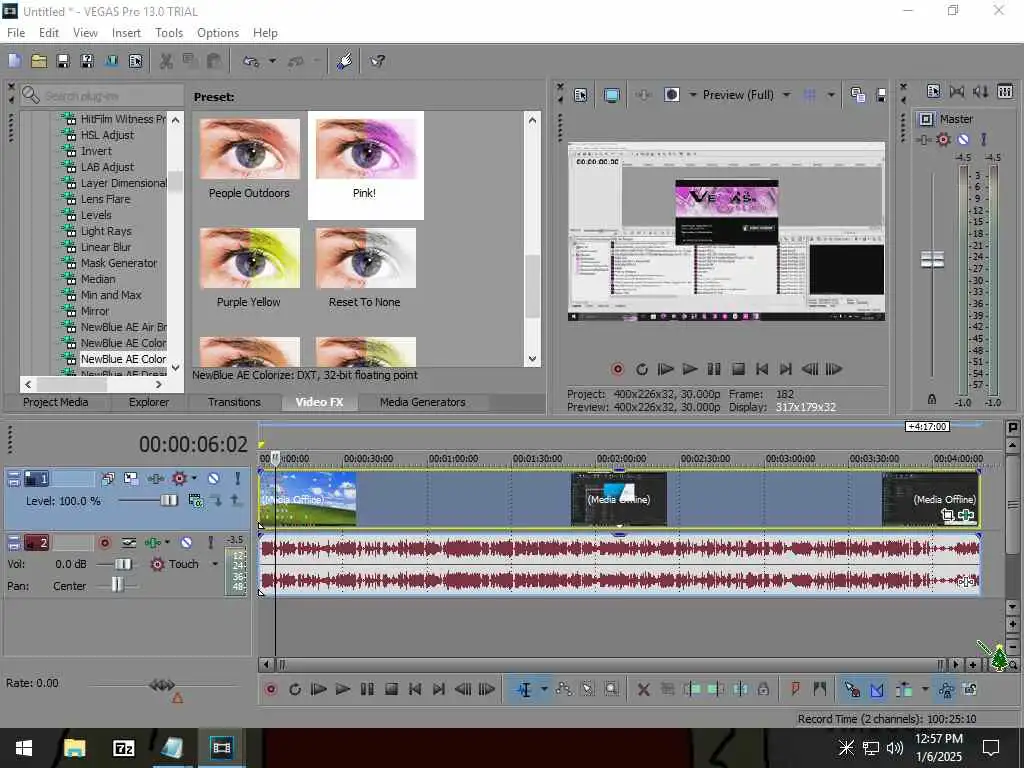Switch to the Project Media tab

tap(56, 402)
